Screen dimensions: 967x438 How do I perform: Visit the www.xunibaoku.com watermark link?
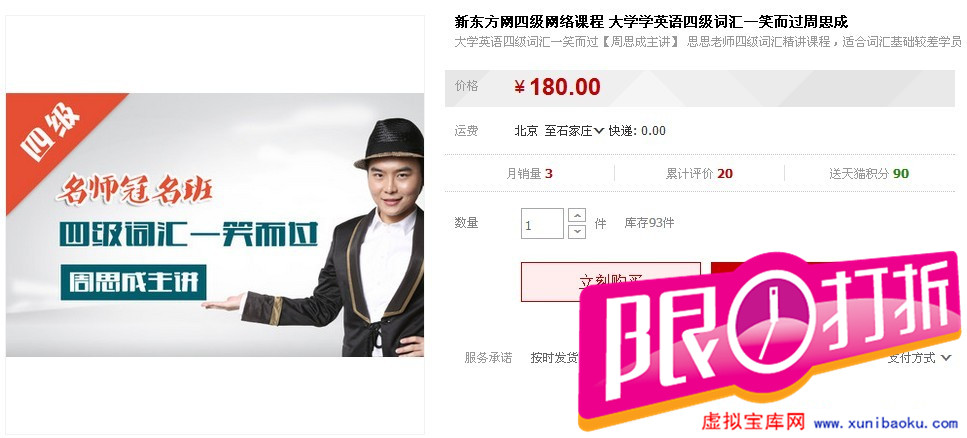tap(886, 424)
